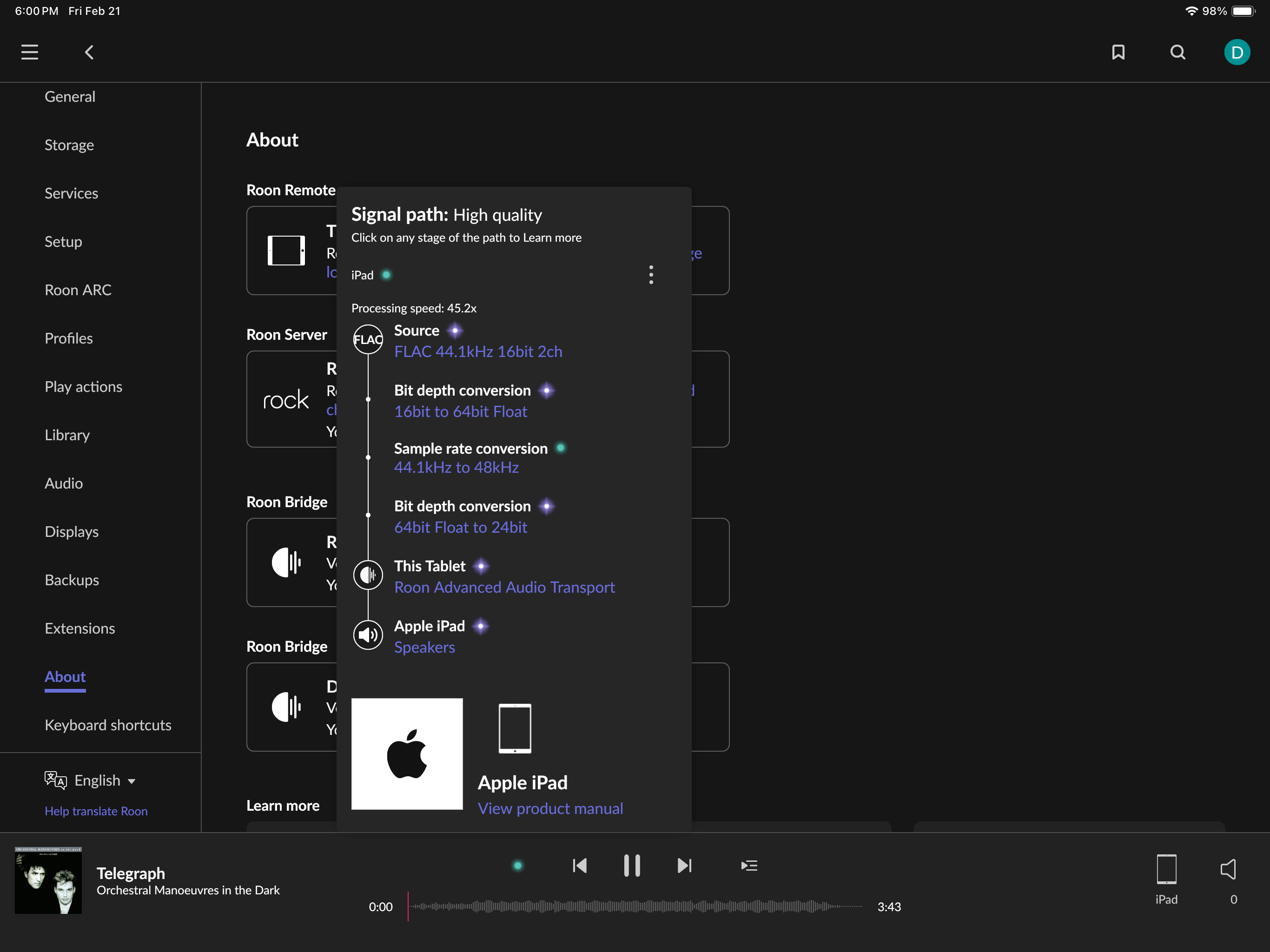The height and width of the screenshot is (952, 1270).
Task: Select Keyboard shortcuts in sidebar
Action: (108, 725)
